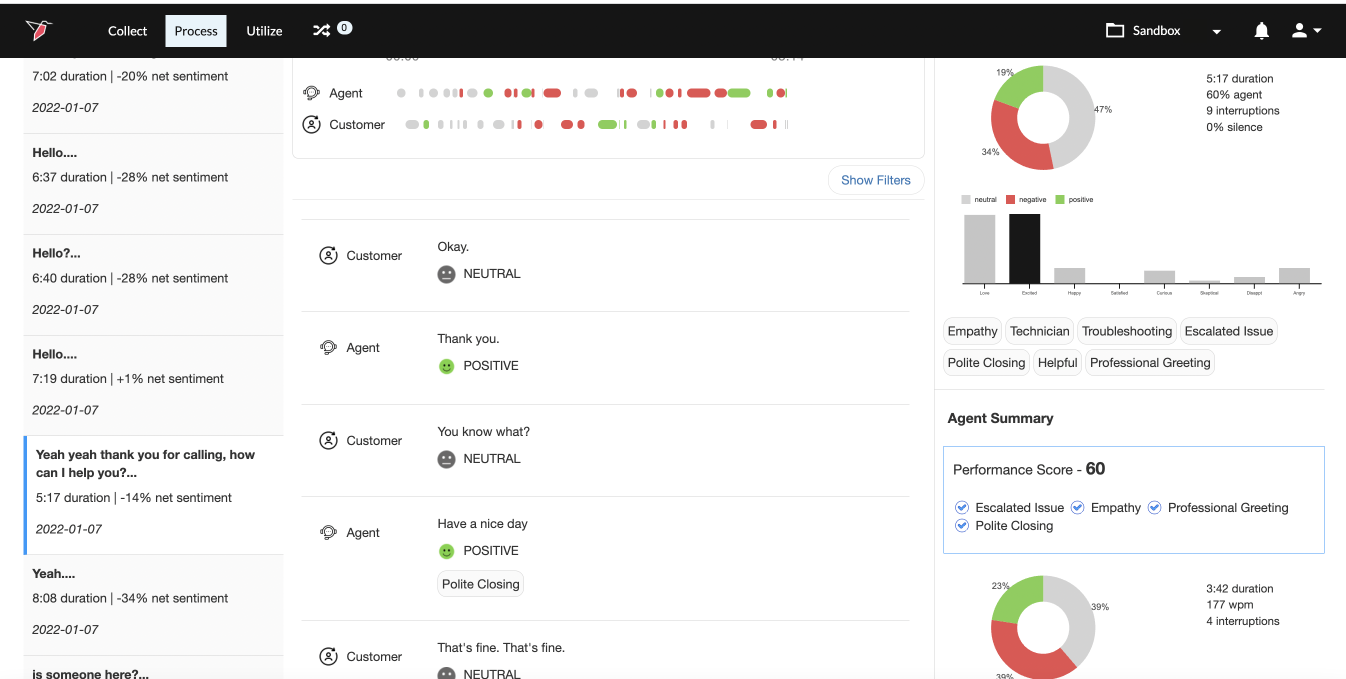This screenshot has width=1346, height=679.
Task: Click the NEUTRAL face icon under 'Okay.'
Action: pos(447,274)
